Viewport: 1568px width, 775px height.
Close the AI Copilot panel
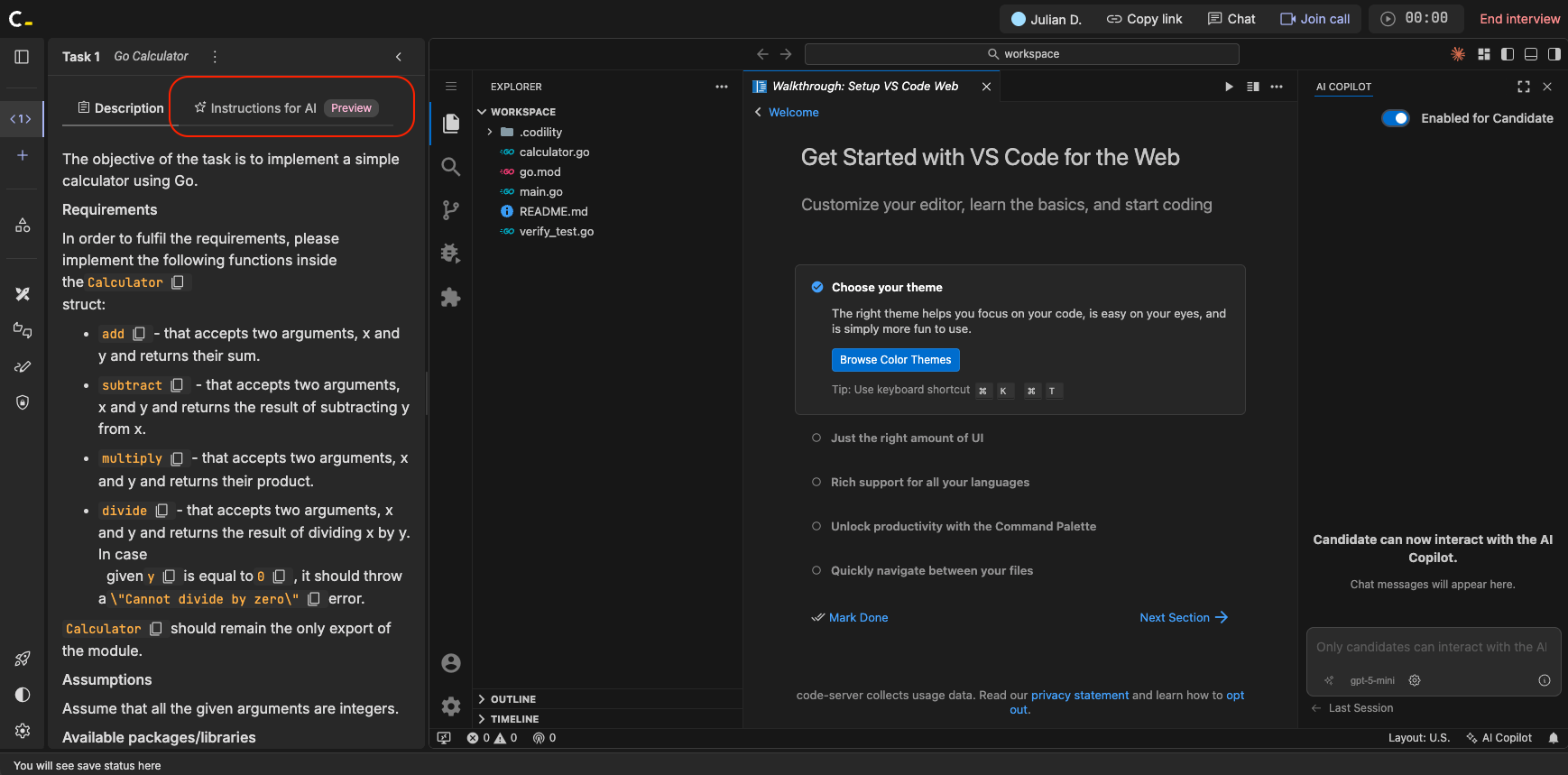[x=1547, y=87]
